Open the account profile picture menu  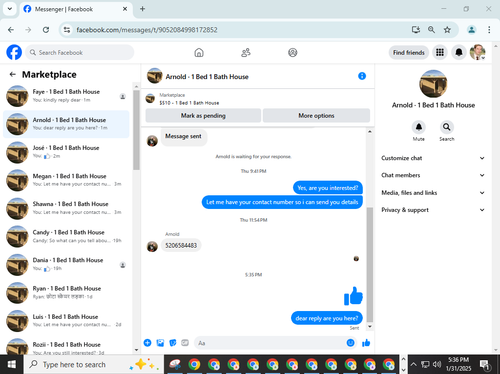[x=477, y=52]
